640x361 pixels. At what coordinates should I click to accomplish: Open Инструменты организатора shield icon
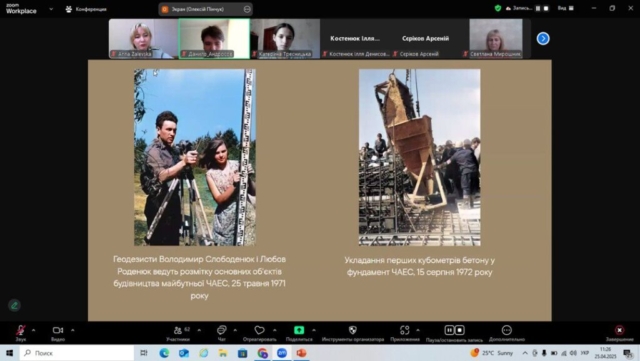(353, 330)
